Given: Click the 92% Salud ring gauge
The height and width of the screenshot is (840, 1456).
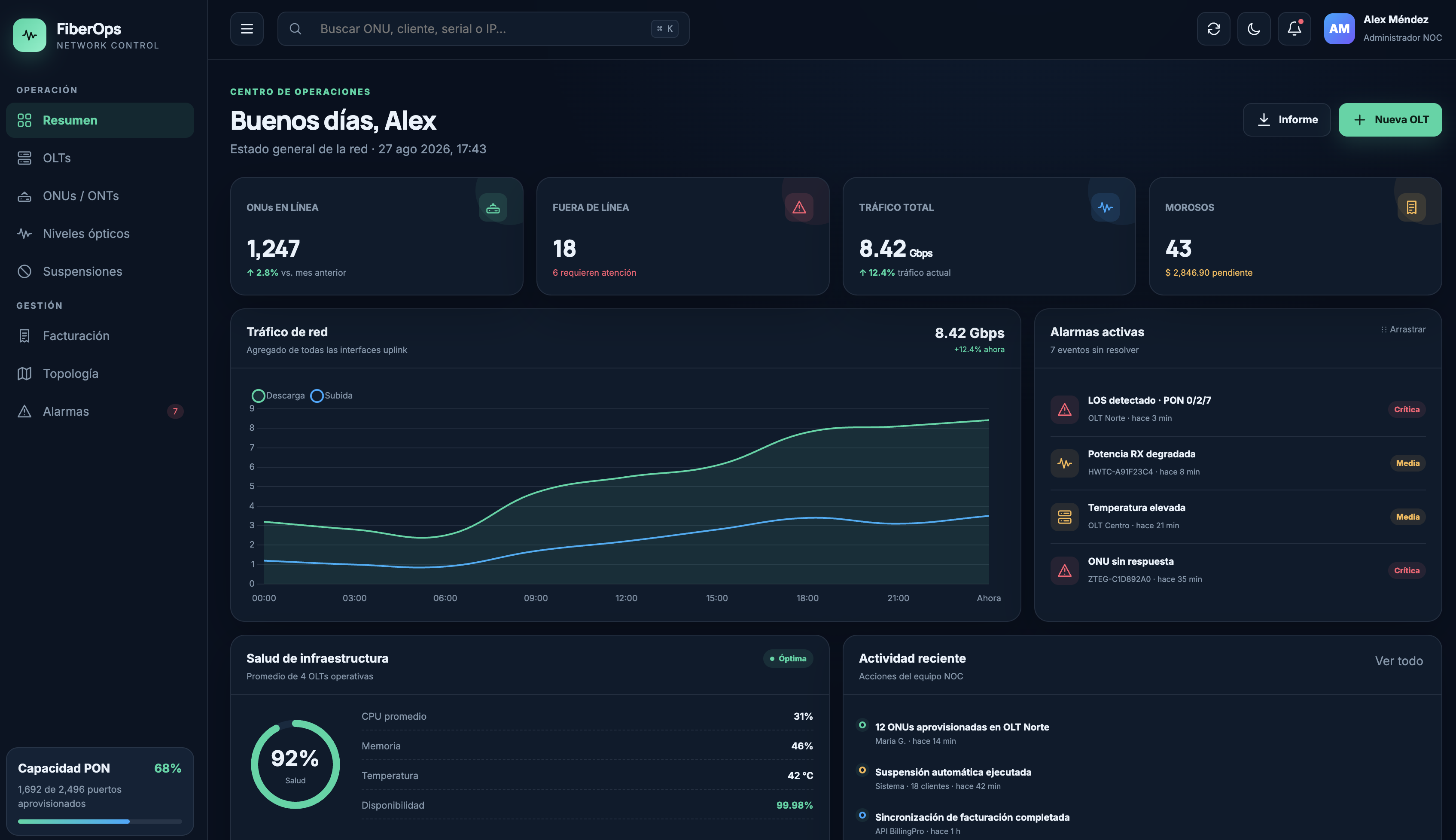Looking at the screenshot, I should pyautogui.click(x=295, y=764).
